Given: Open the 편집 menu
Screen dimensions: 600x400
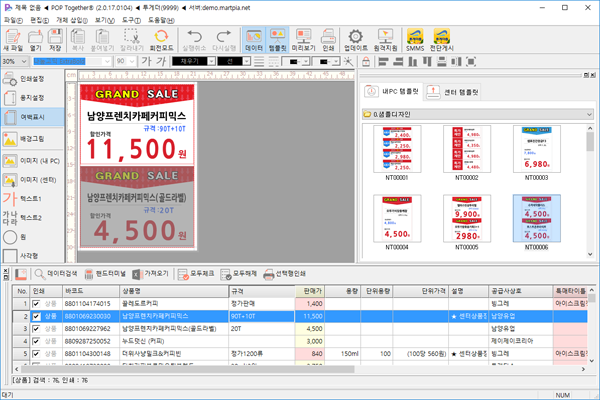Looking at the screenshot, I should pyautogui.click(x=40, y=20).
